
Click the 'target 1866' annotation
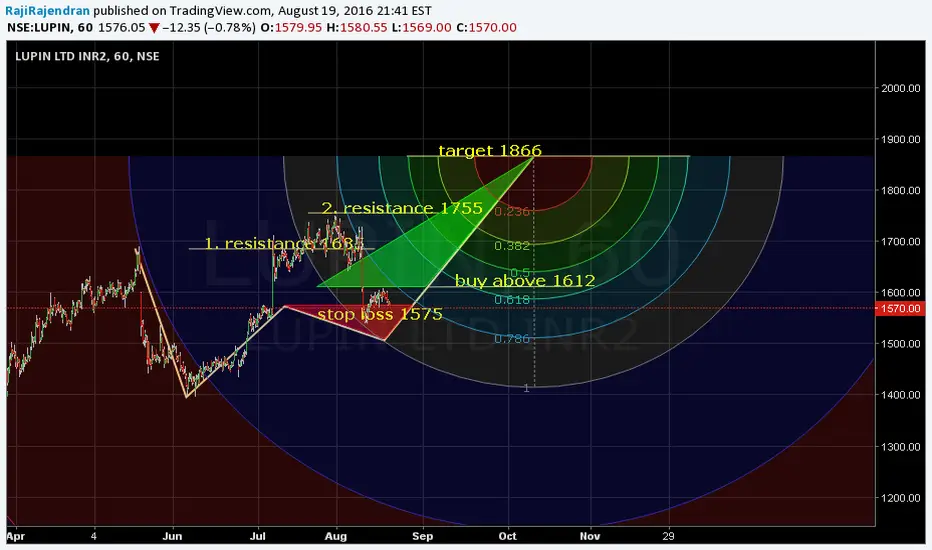[x=490, y=150]
